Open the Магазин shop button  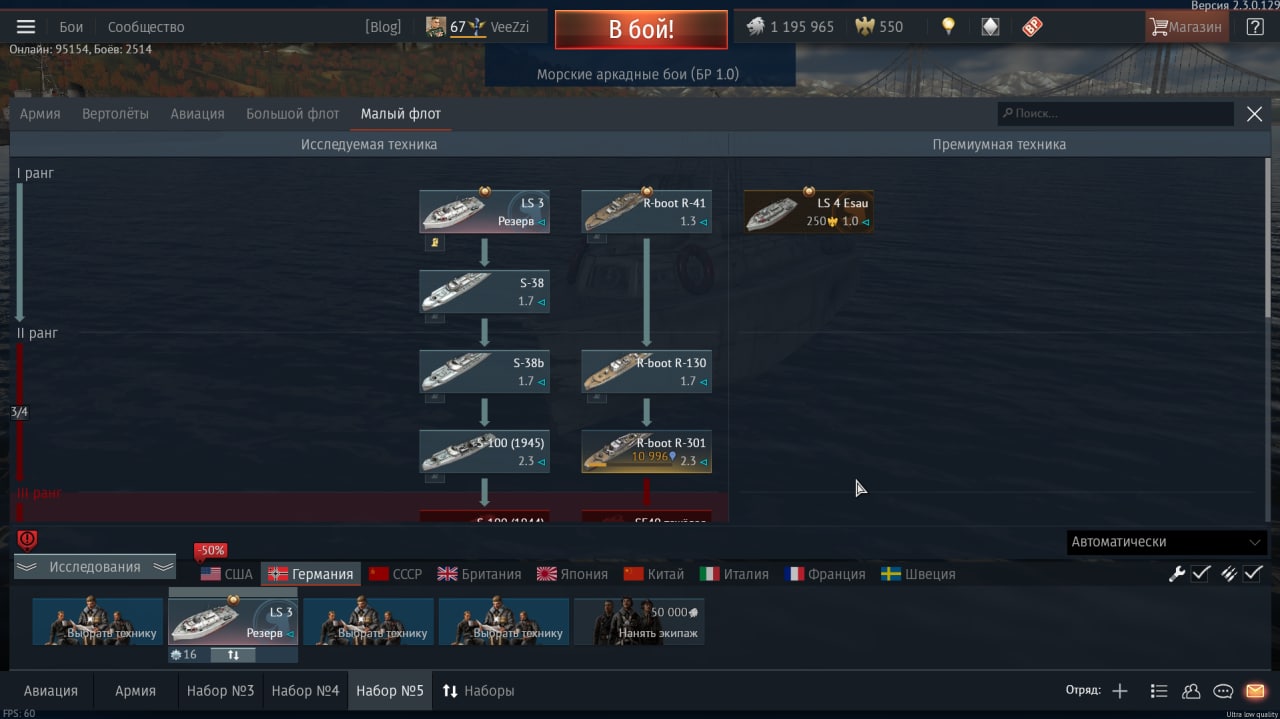(1186, 27)
